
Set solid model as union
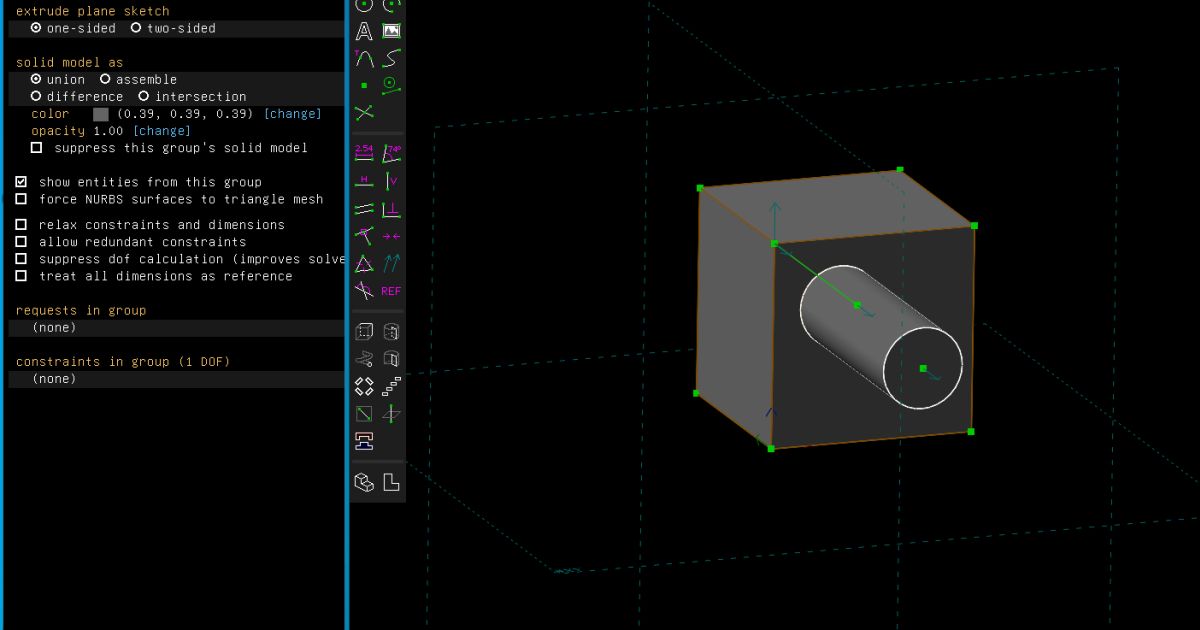58,79
